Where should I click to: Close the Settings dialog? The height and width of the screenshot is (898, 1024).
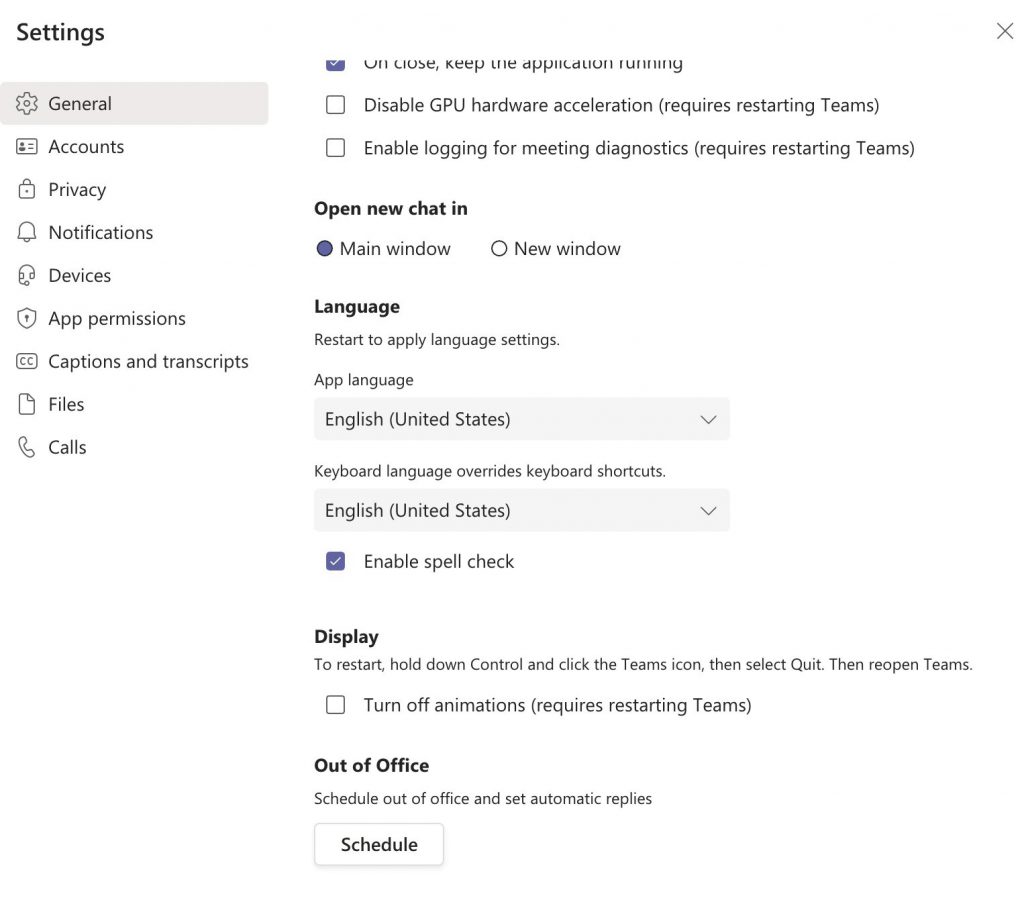(x=1004, y=31)
